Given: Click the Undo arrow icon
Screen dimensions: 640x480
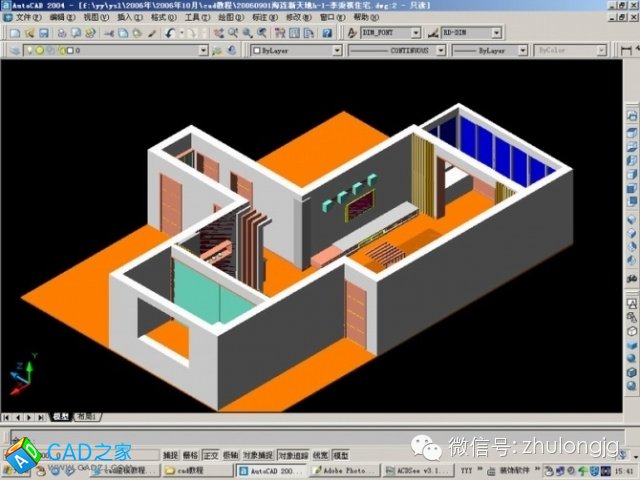Looking at the screenshot, I should [x=171, y=33].
